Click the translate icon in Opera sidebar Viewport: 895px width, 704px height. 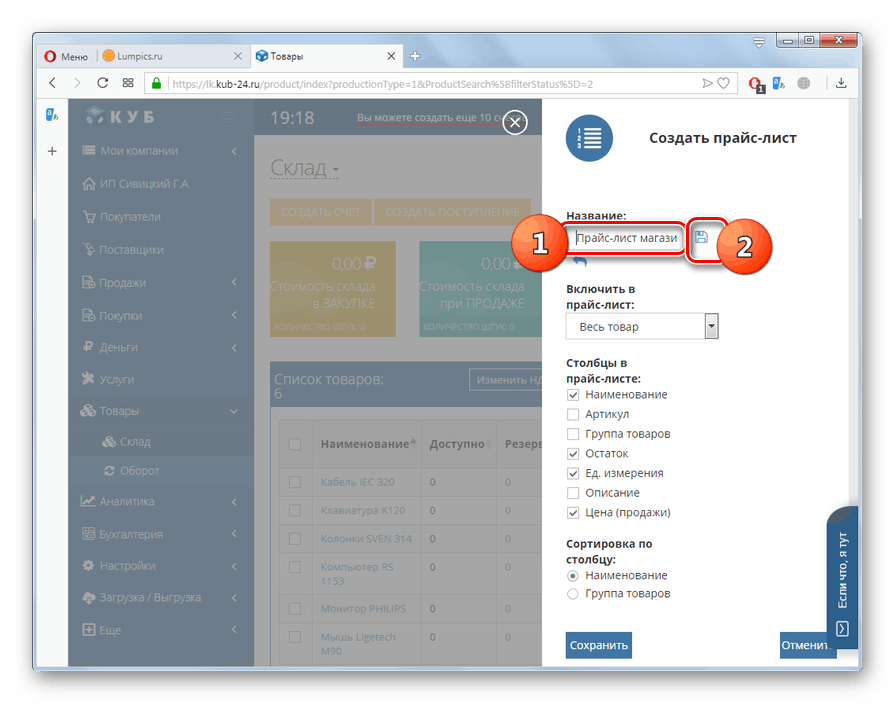click(52, 115)
